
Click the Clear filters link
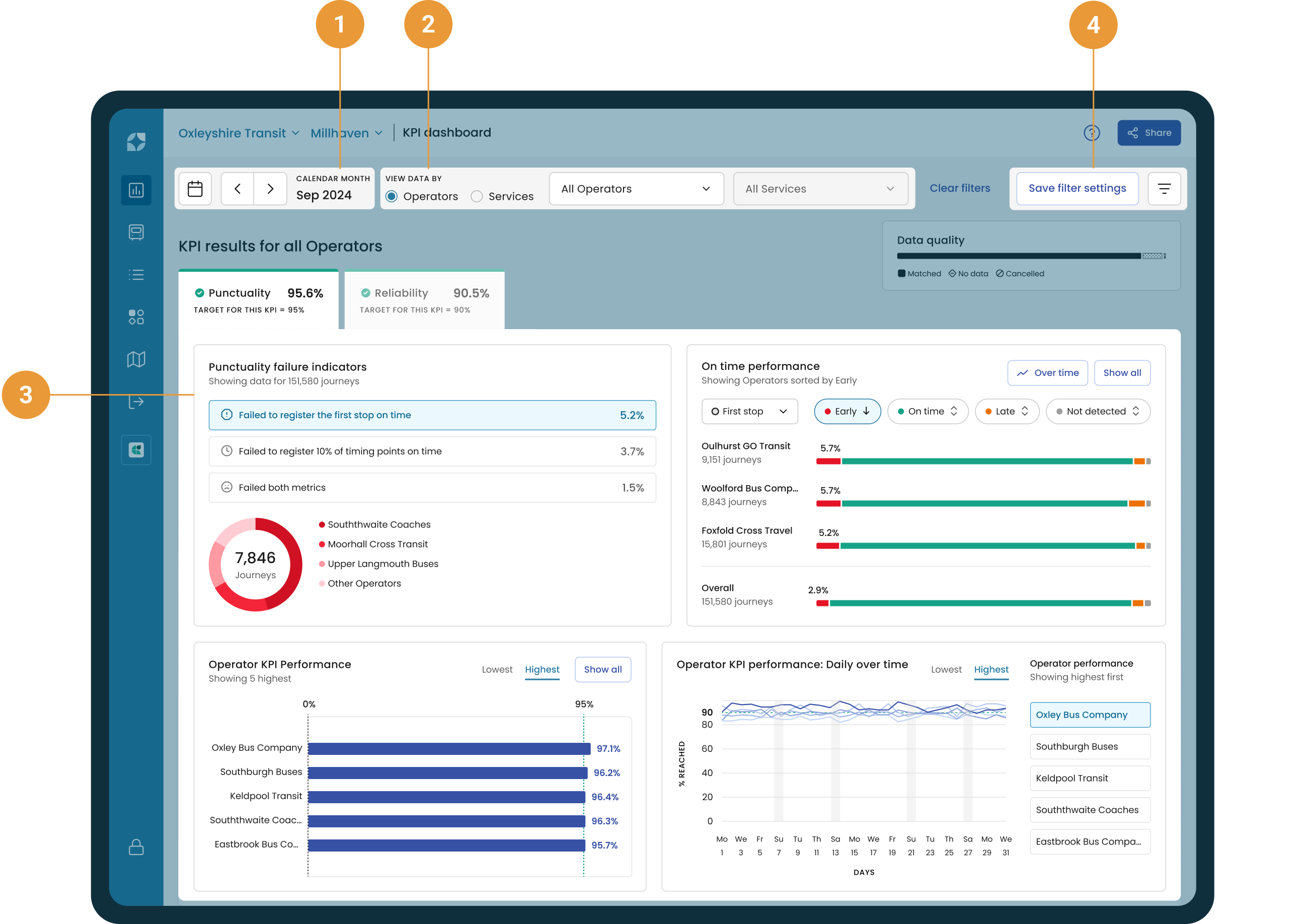point(960,188)
